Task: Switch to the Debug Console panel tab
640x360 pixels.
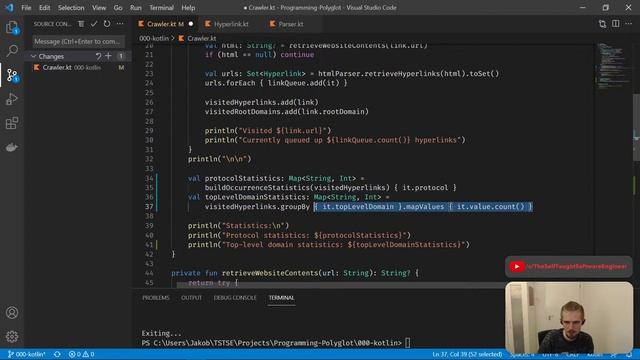Action: [x=235, y=298]
